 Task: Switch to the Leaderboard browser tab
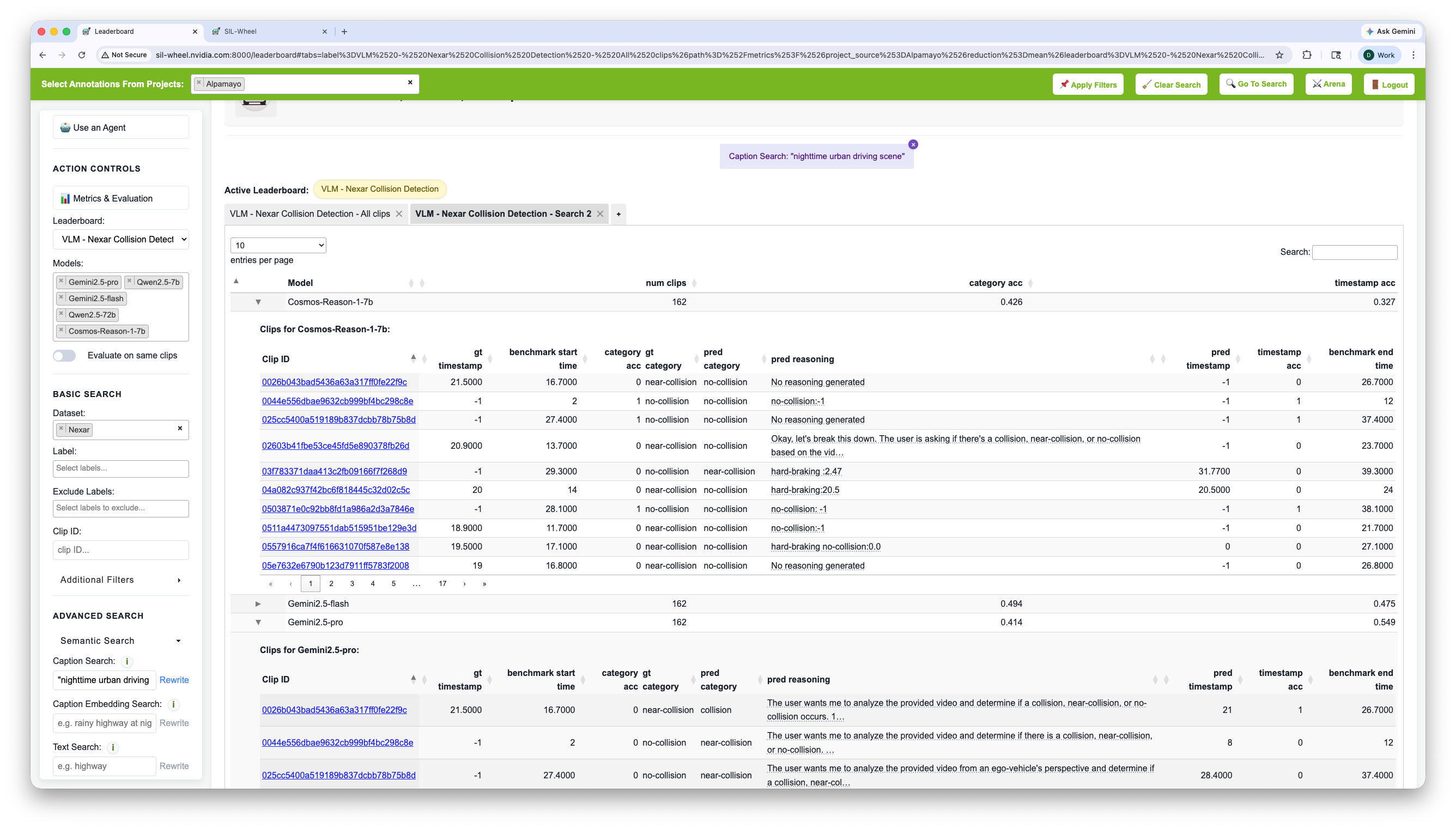[x=140, y=31]
